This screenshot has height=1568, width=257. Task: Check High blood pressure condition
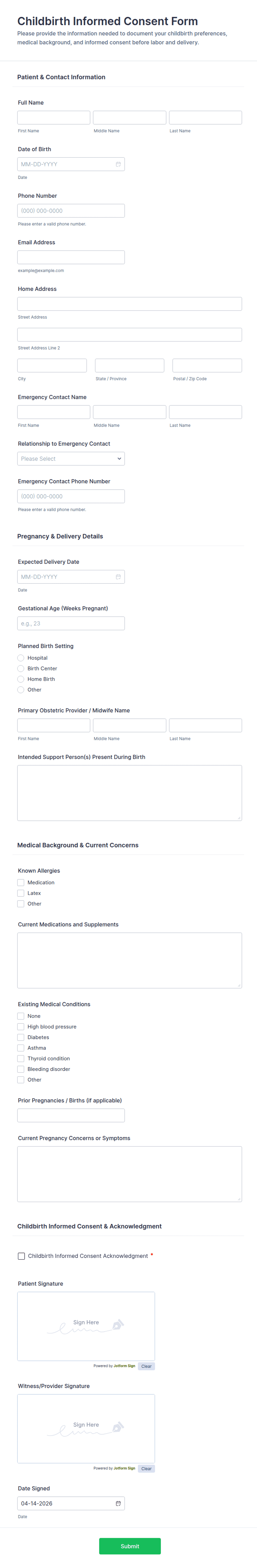(x=21, y=1026)
